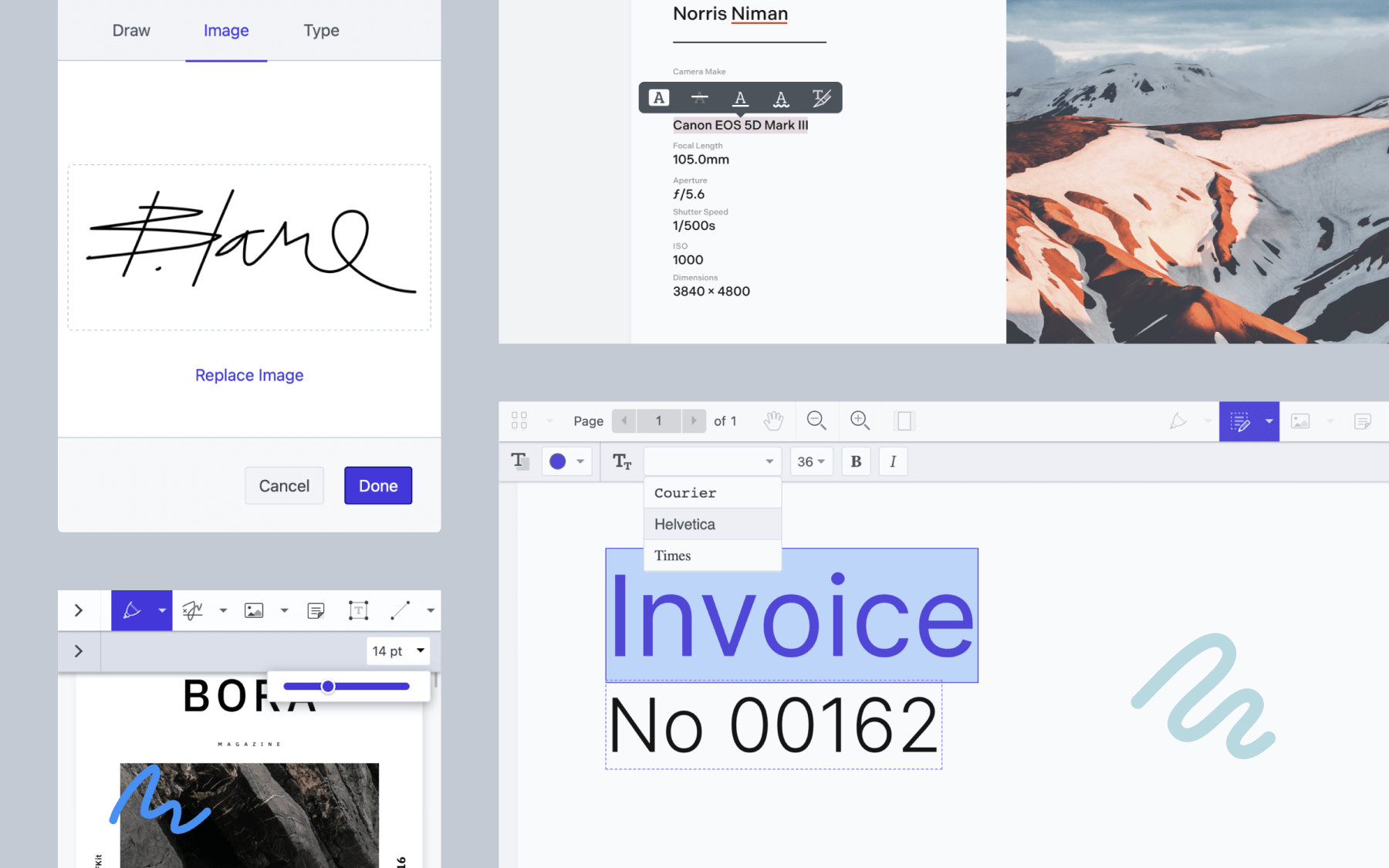Image resolution: width=1389 pixels, height=868 pixels.
Task: Open the blue text color picker
Action: (566, 461)
